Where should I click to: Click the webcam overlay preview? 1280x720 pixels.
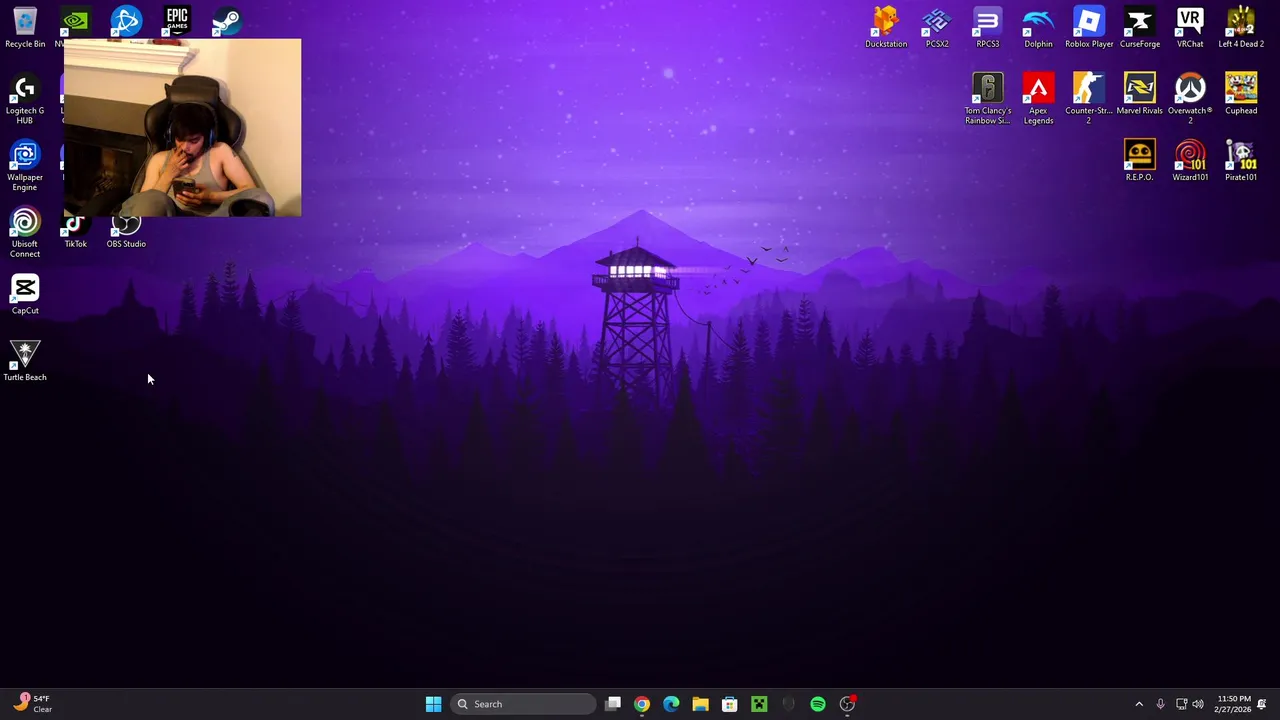182,128
